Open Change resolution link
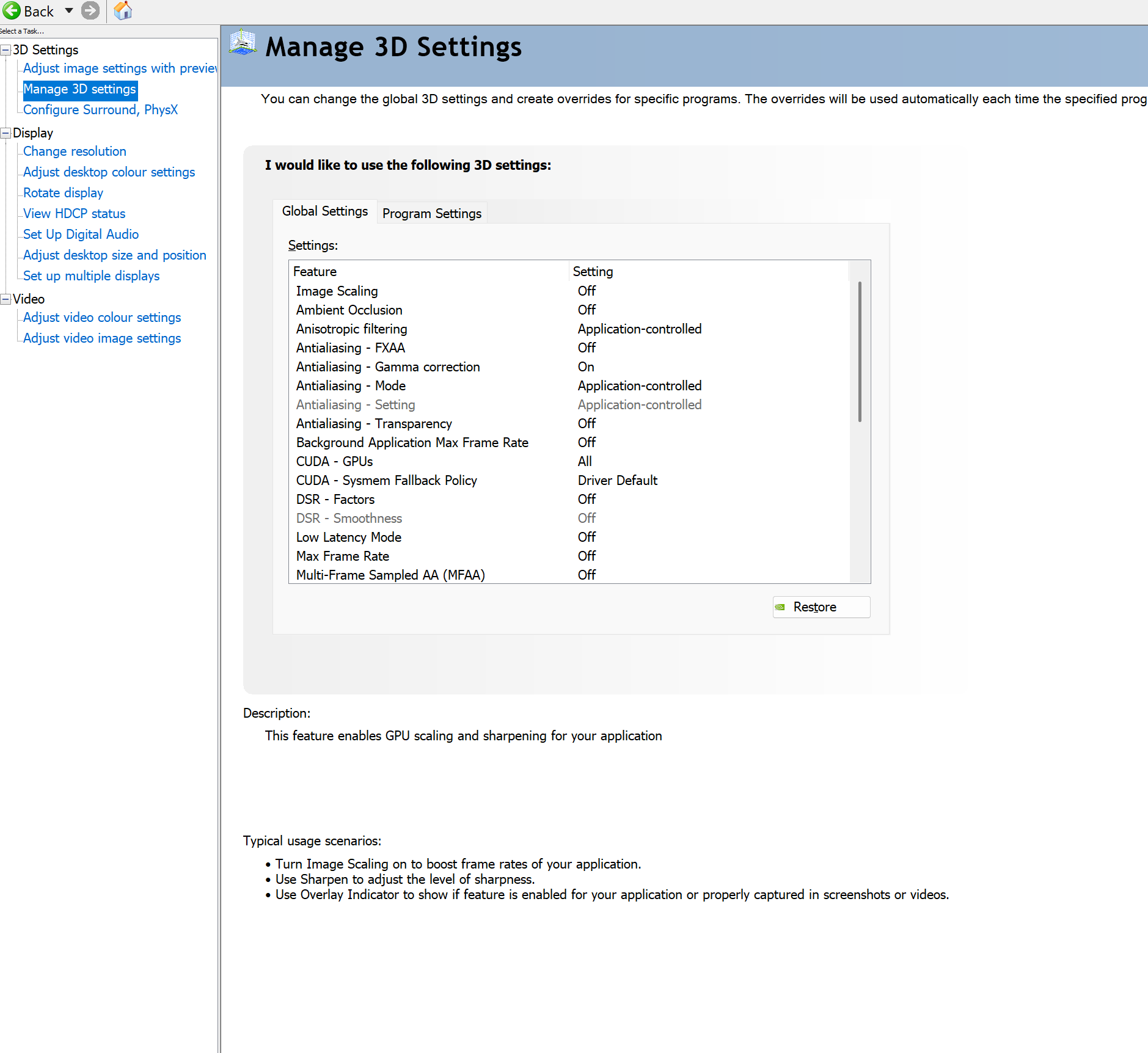Viewport: 1148px width, 1053px height. (x=75, y=151)
